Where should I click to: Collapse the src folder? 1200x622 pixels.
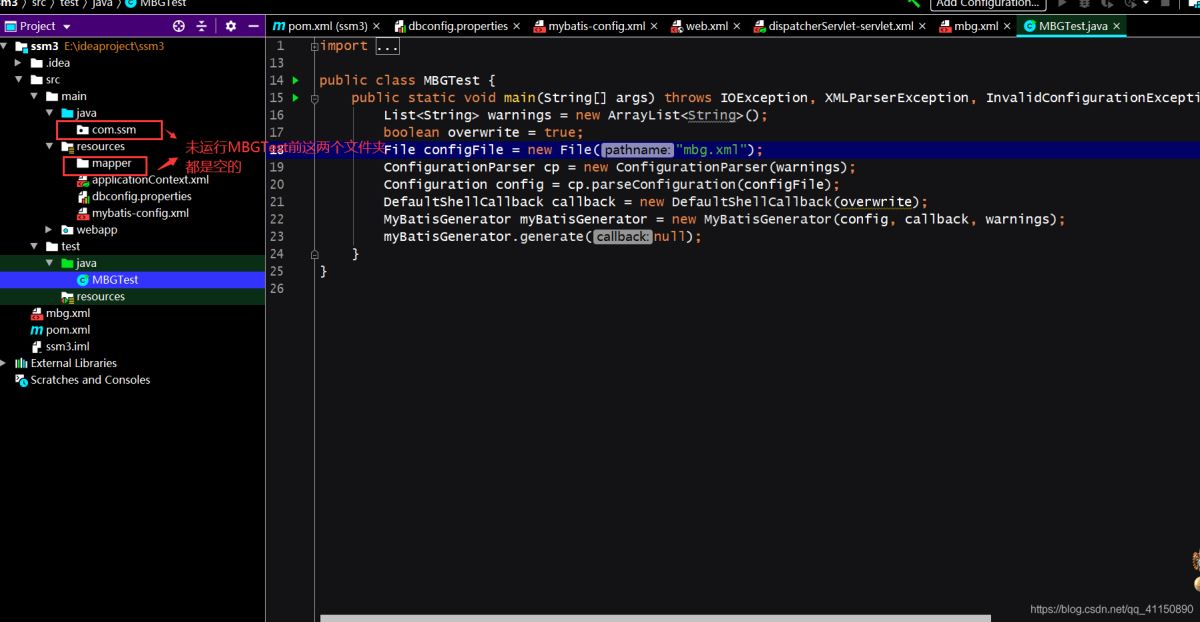[18, 80]
